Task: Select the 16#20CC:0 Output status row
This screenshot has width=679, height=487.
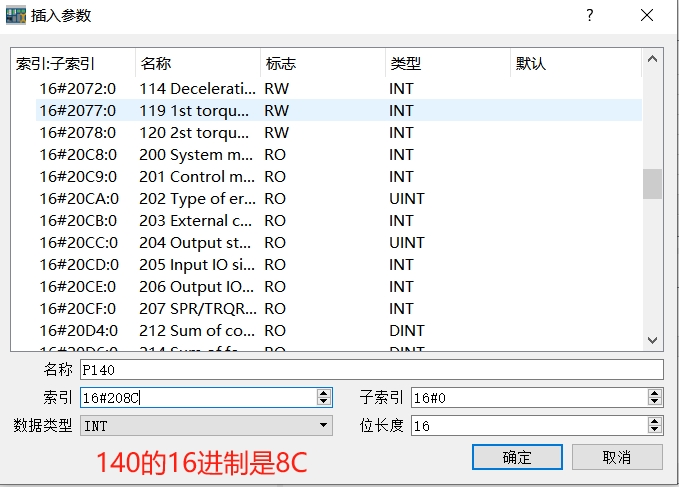Action: tap(200, 242)
